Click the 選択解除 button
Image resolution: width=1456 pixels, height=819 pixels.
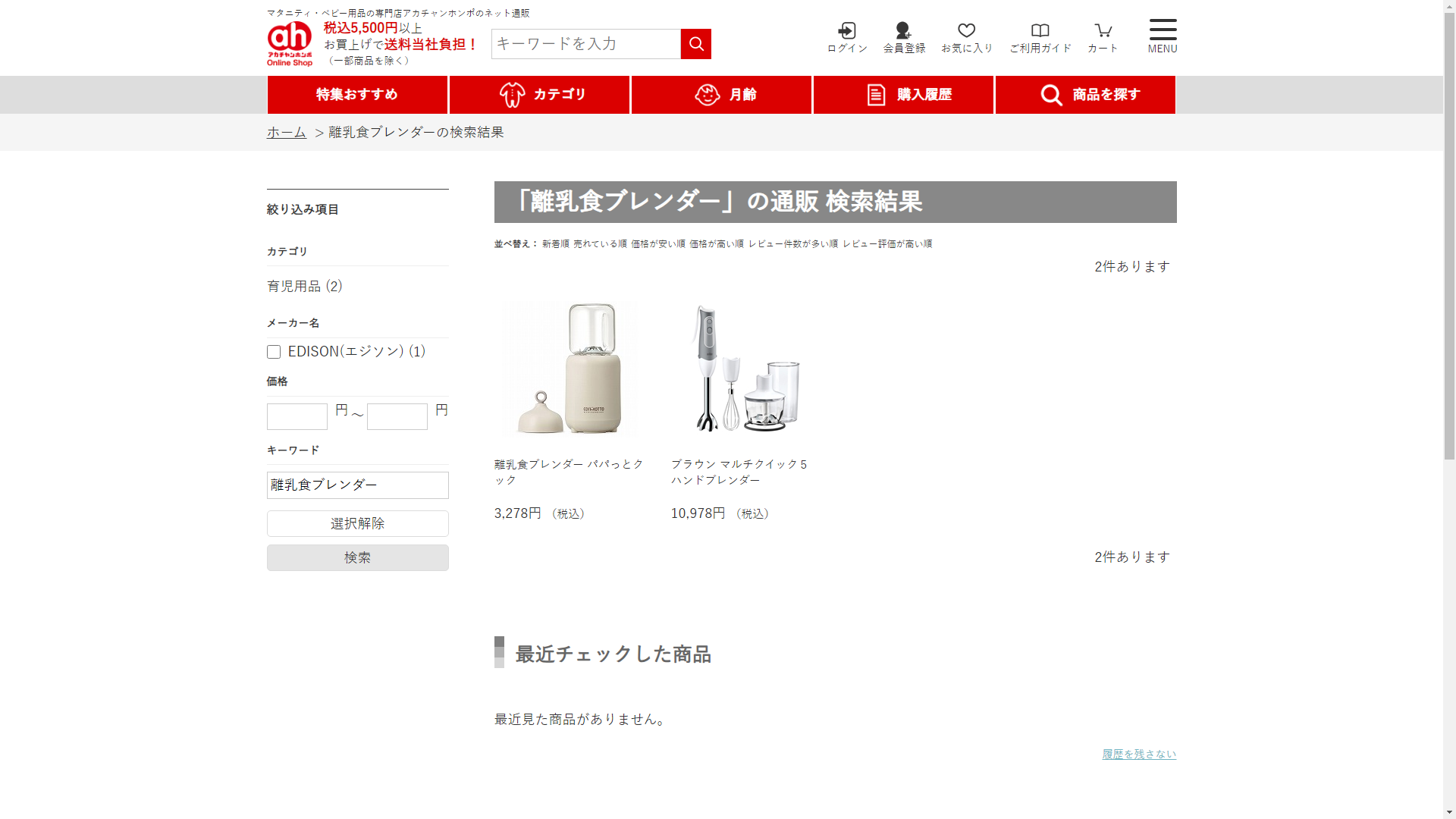(357, 524)
